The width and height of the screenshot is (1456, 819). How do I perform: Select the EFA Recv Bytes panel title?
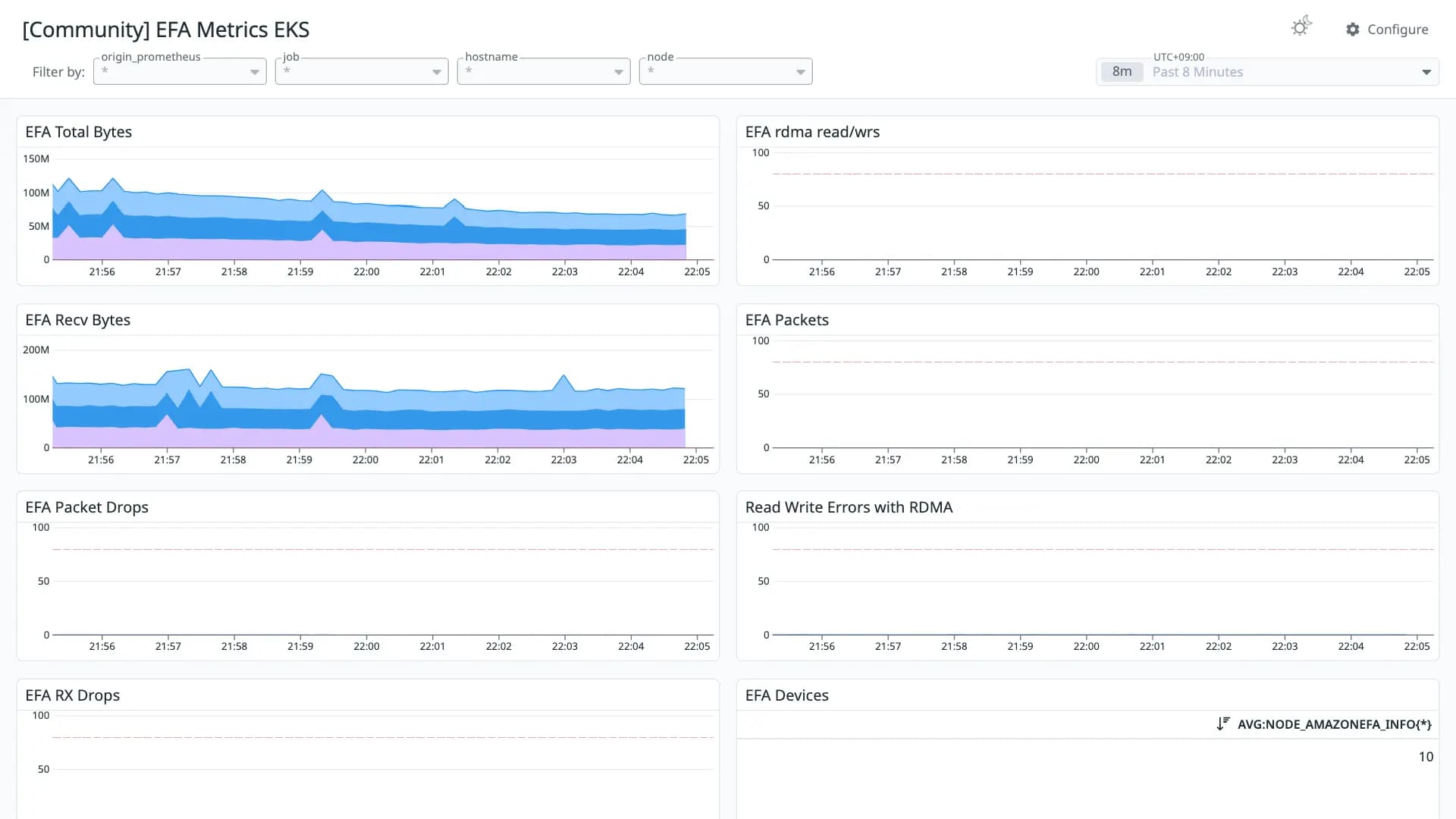coord(78,320)
